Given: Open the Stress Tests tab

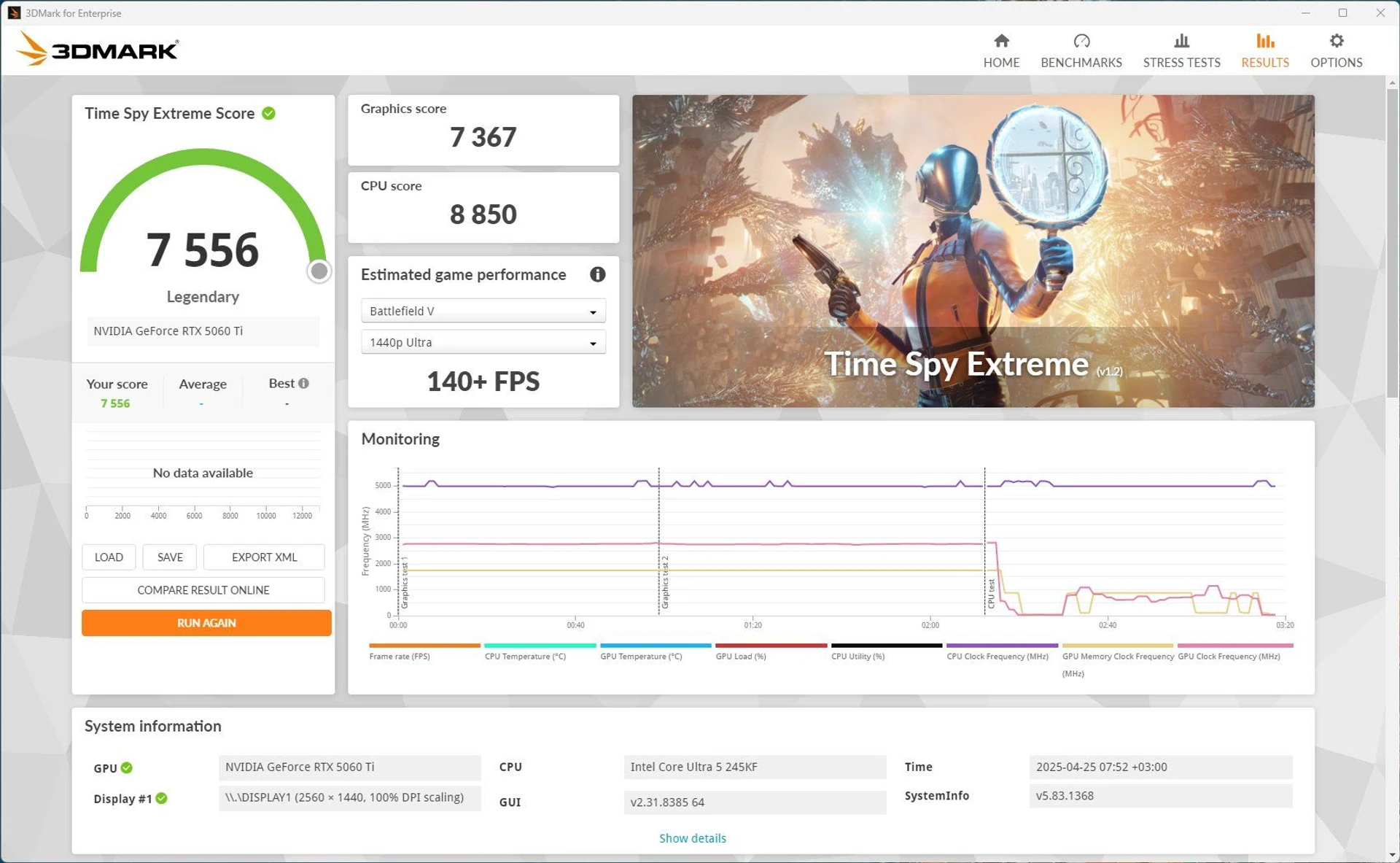Looking at the screenshot, I should pyautogui.click(x=1181, y=50).
